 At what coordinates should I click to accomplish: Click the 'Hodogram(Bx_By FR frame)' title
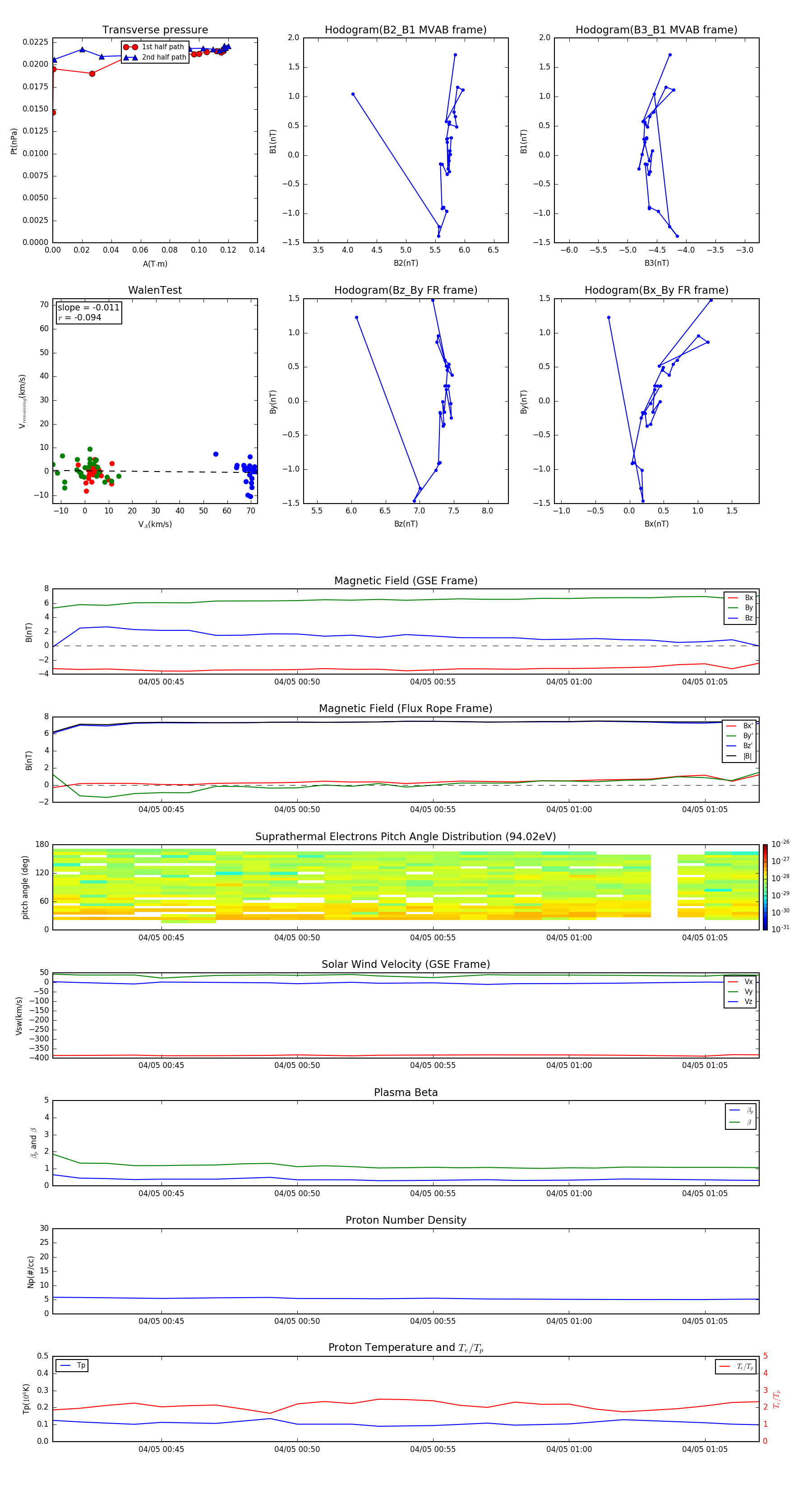tap(656, 290)
